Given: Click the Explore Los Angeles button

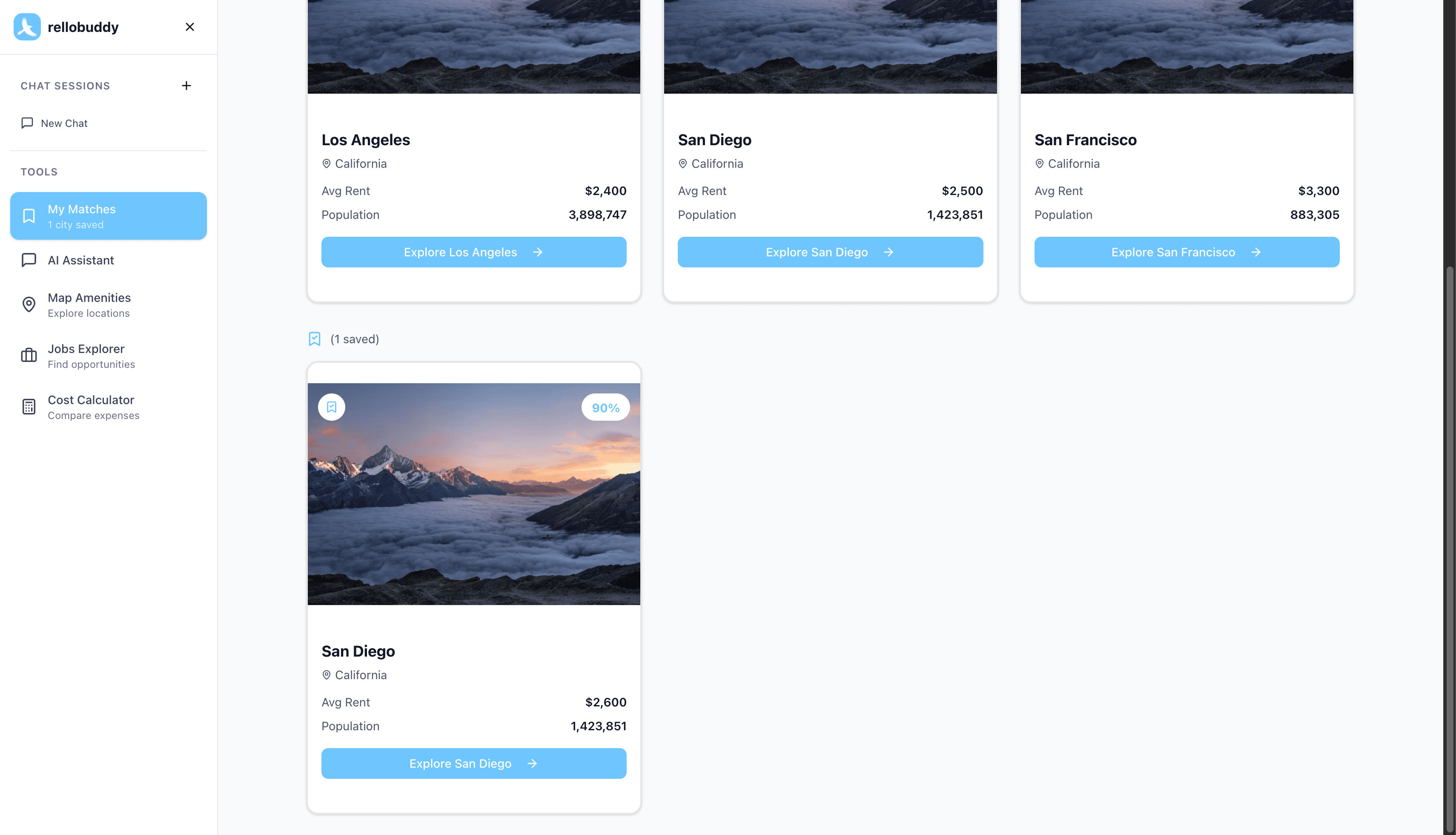Looking at the screenshot, I should [473, 253].
